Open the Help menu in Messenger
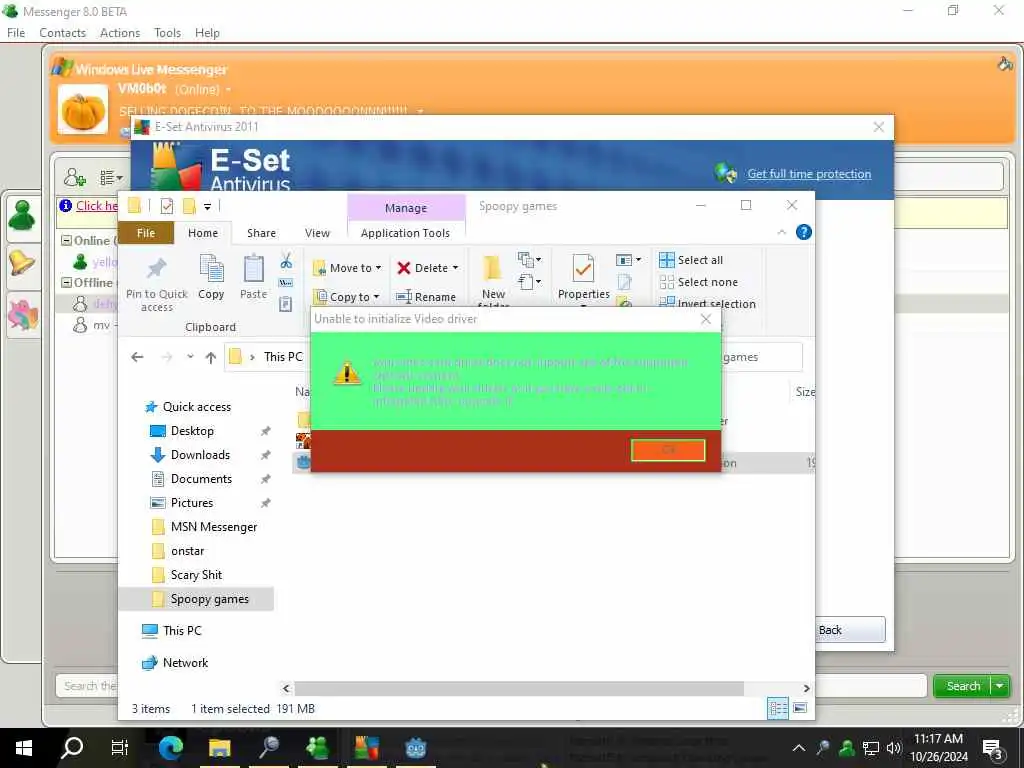 pyautogui.click(x=207, y=33)
